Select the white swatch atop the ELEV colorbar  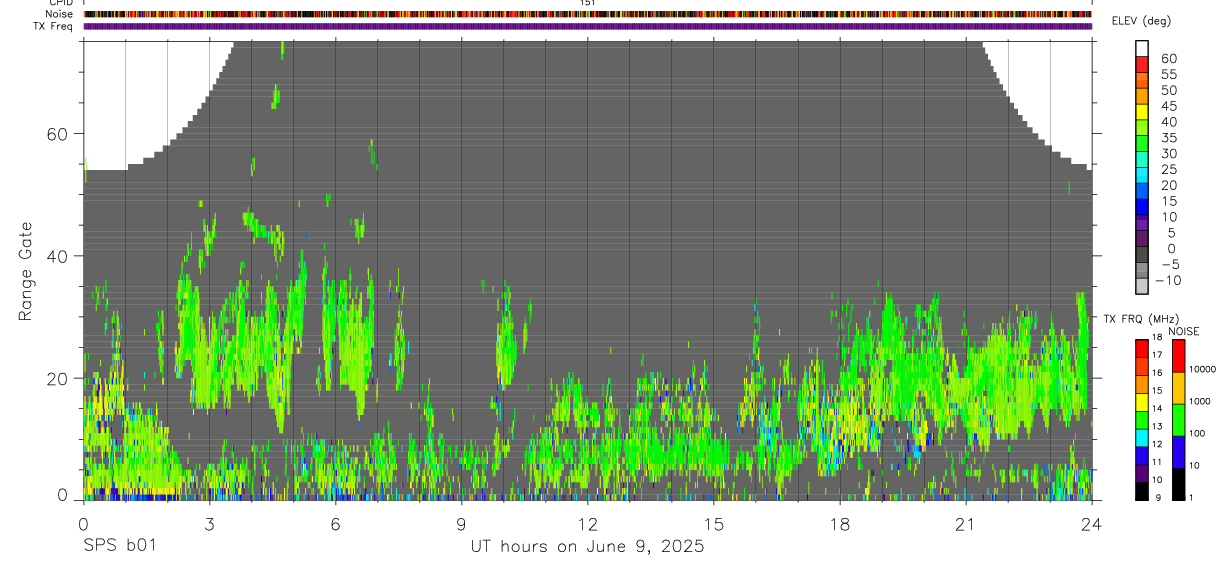tap(1142, 48)
